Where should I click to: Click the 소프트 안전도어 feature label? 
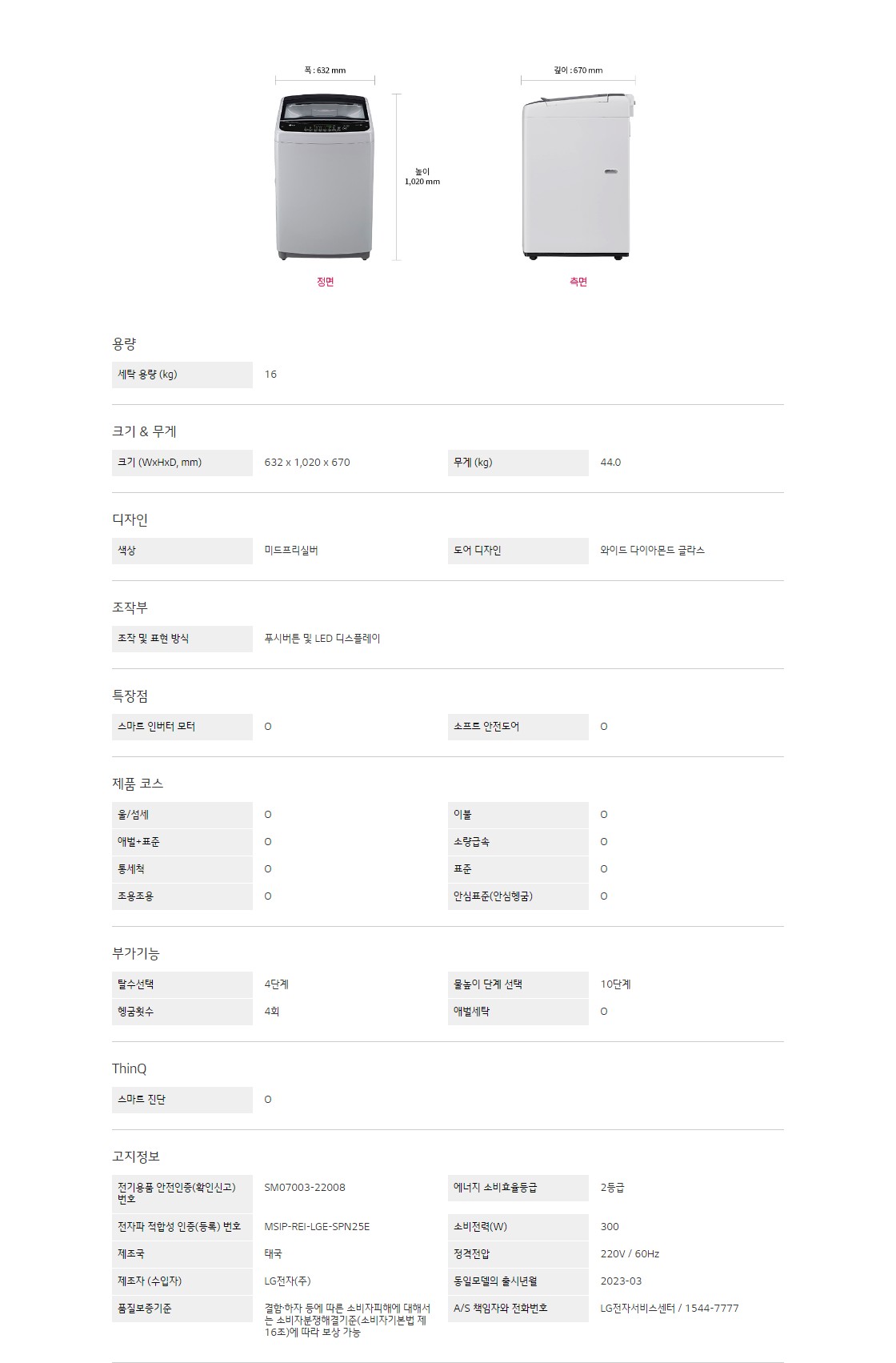tap(486, 727)
